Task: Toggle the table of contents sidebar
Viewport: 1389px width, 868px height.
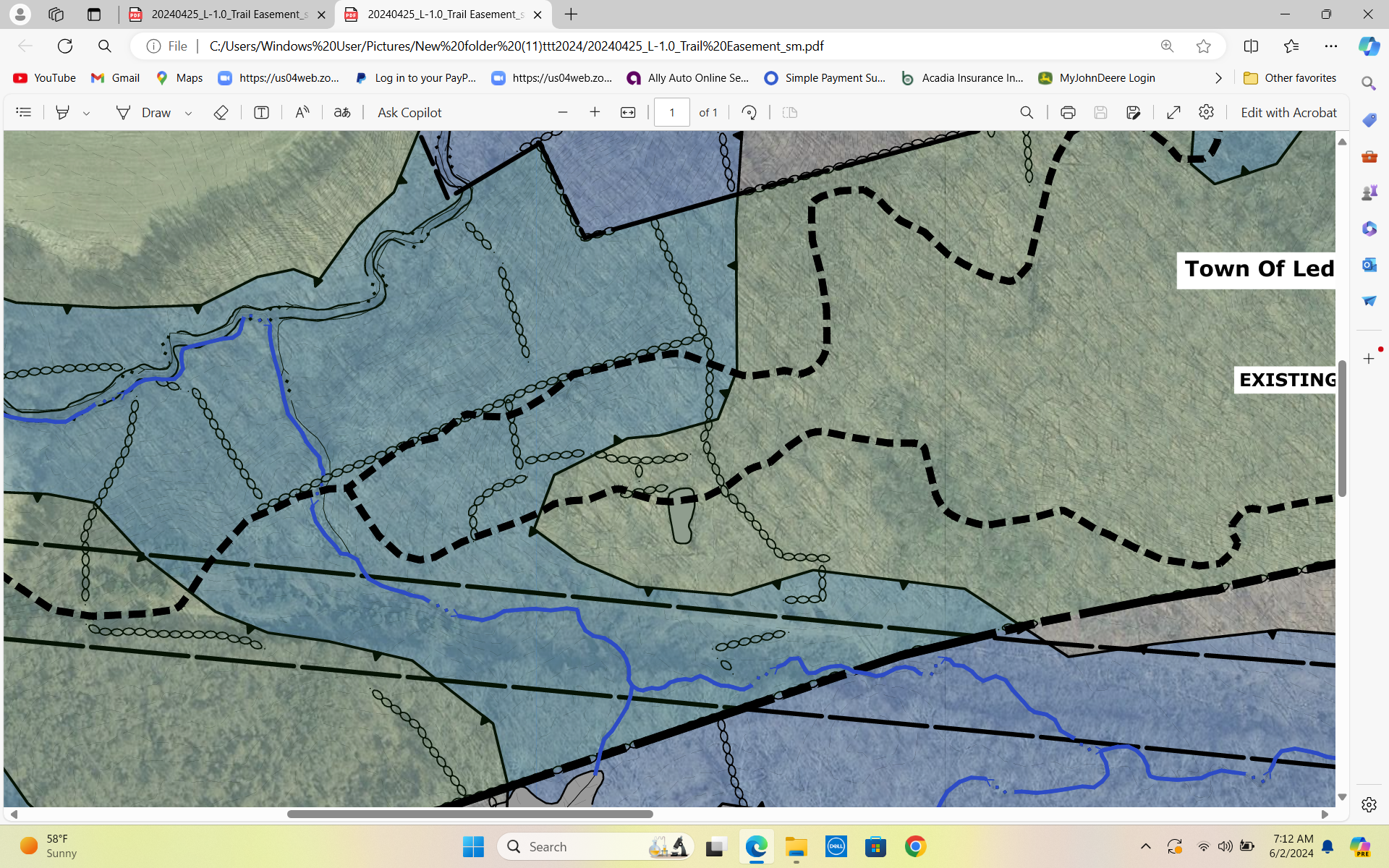Action: 24,112
